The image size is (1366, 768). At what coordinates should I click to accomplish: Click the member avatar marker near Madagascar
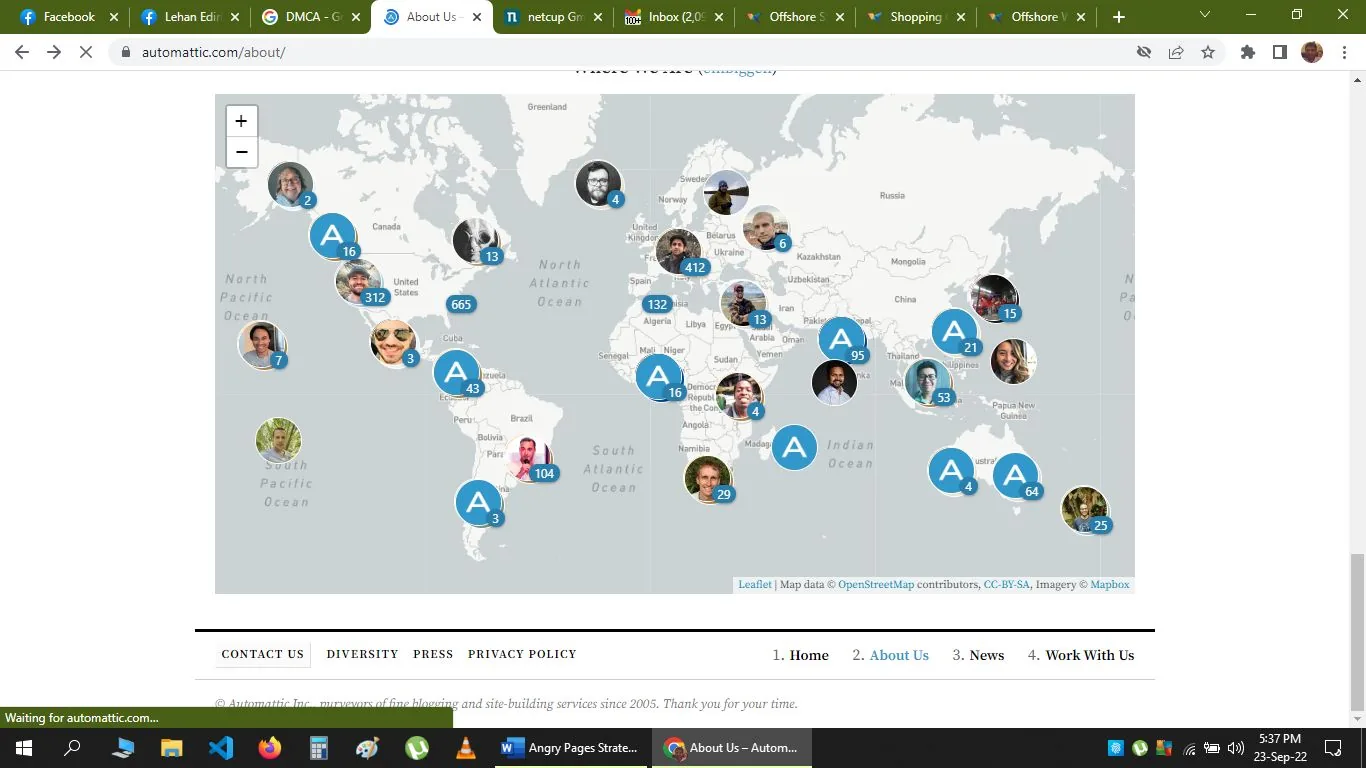710,478
